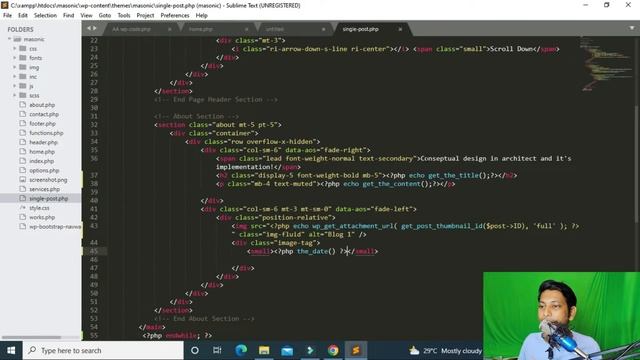This screenshot has width=640, height=360.
Task: Open home.php in the sidebar
Action: point(42,152)
